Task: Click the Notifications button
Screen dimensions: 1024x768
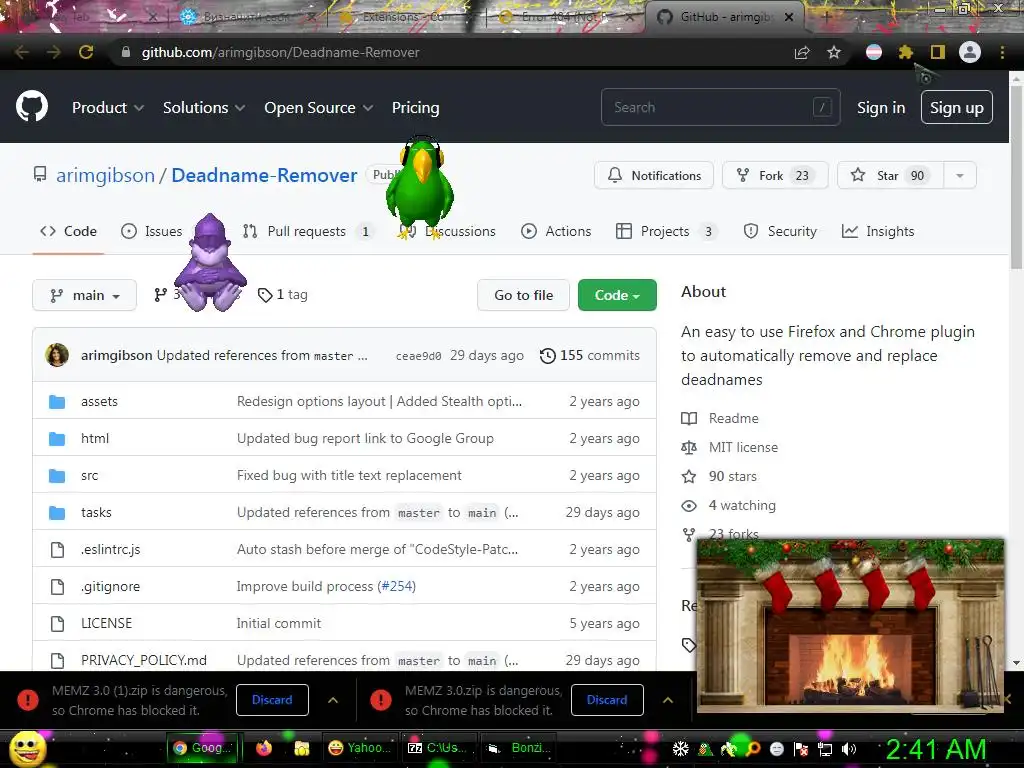Action: click(654, 176)
